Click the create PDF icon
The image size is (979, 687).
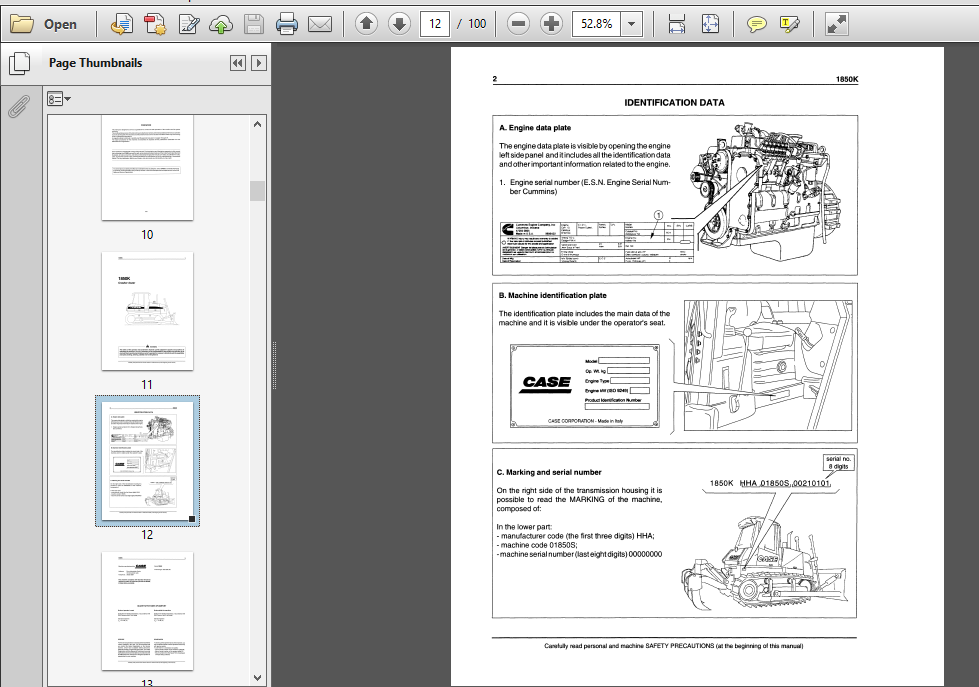click(155, 24)
